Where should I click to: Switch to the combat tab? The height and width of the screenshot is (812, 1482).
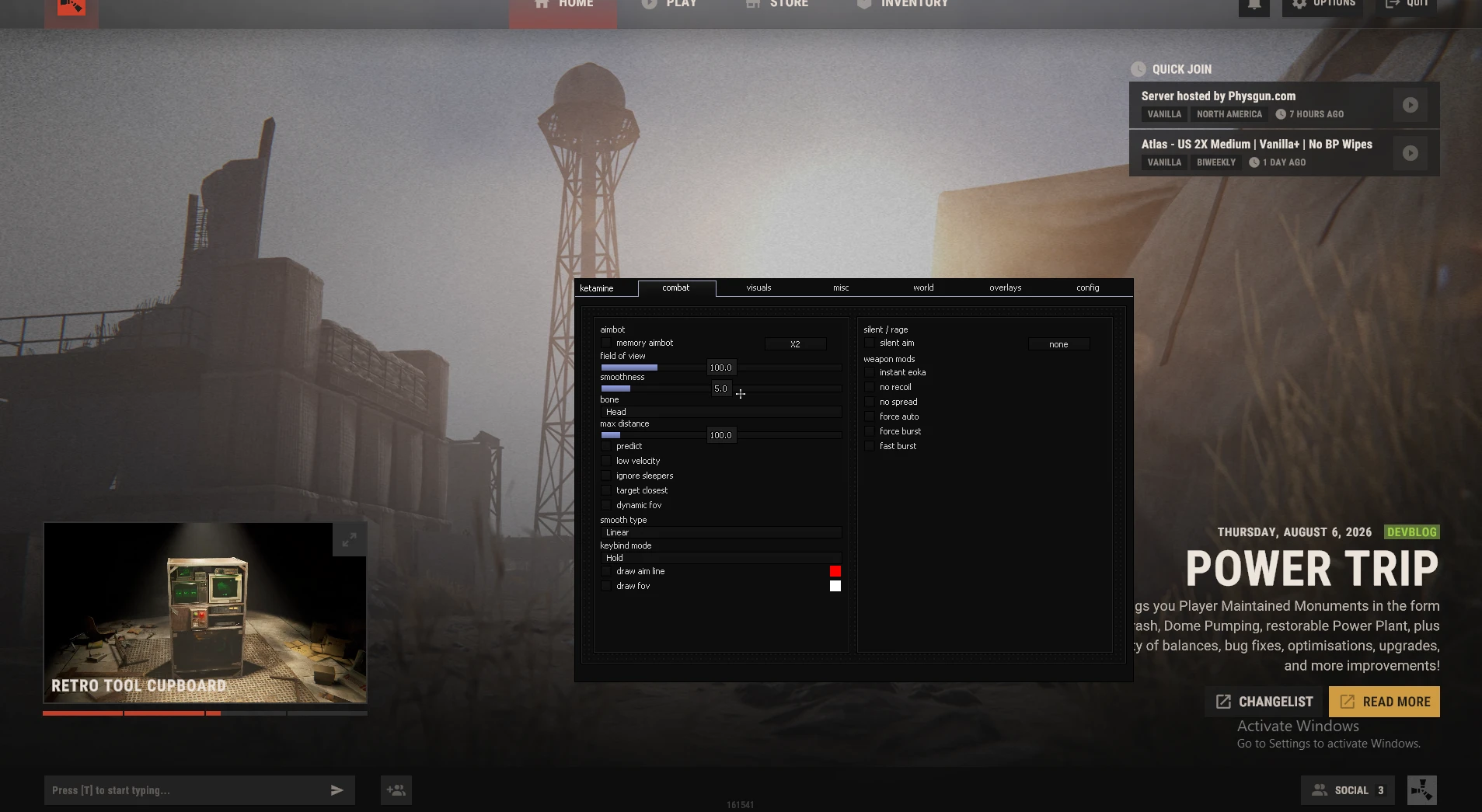click(x=676, y=288)
